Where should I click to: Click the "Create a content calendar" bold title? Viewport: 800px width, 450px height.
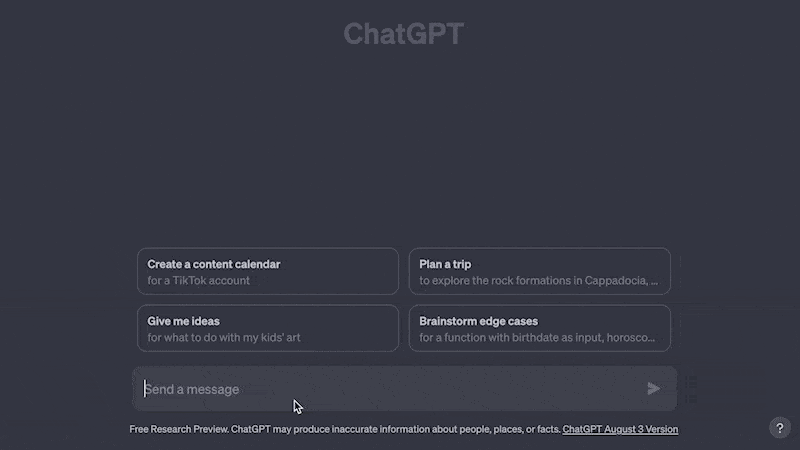tap(214, 265)
